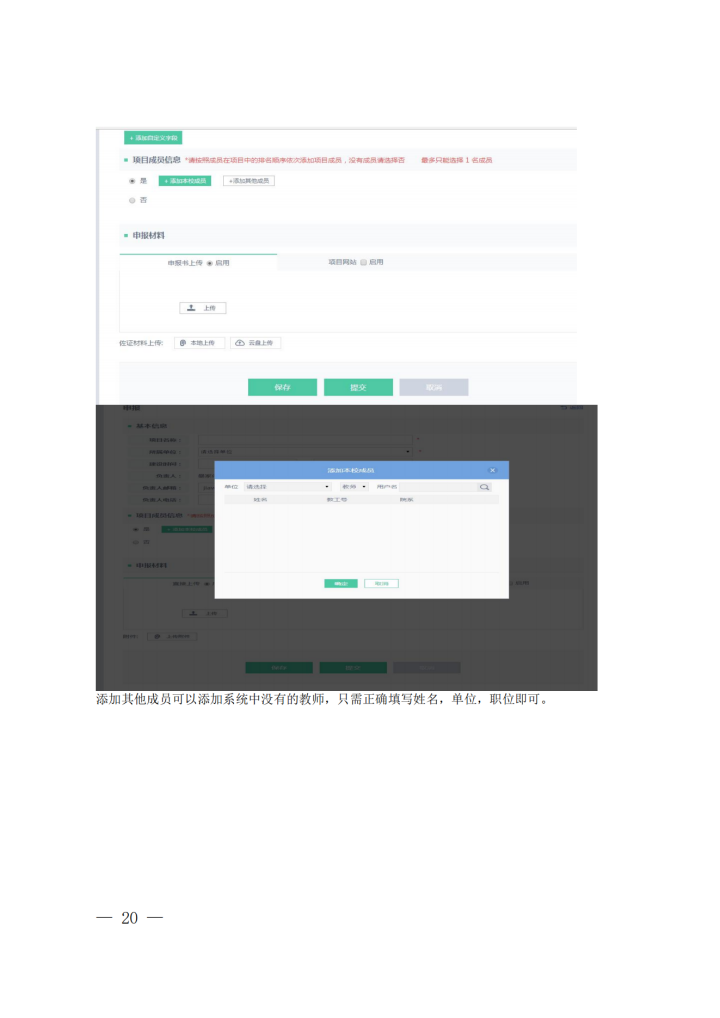
Task: Click the 添加其他成员 button
Action: [248, 181]
